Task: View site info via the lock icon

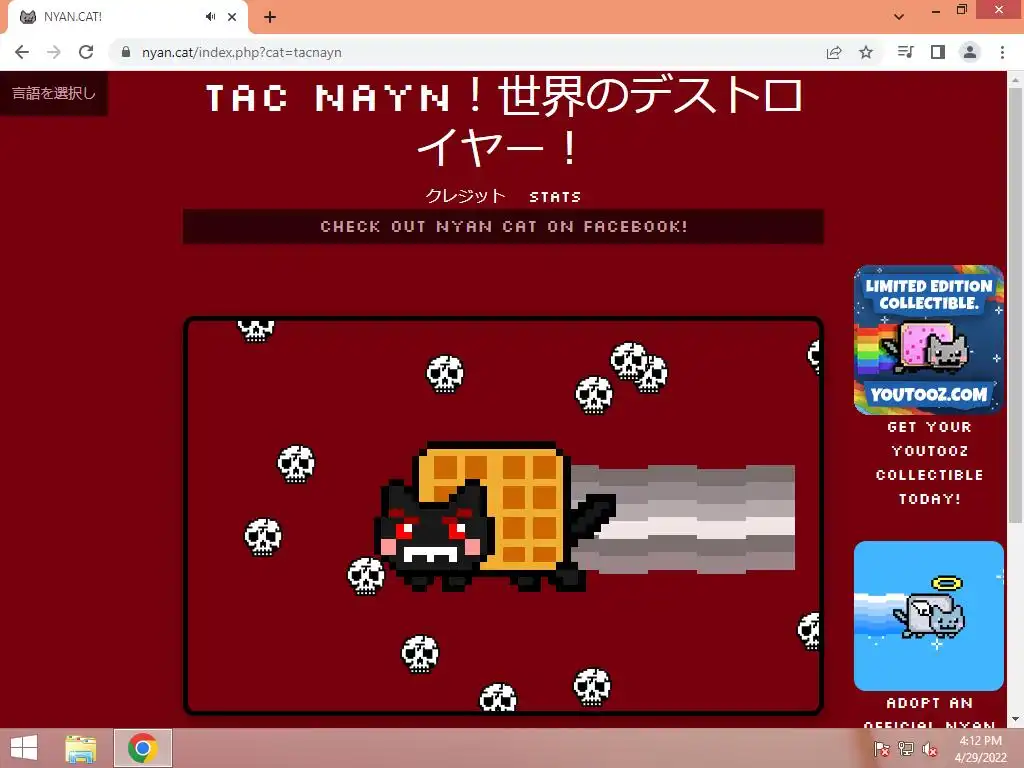Action: coord(126,52)
